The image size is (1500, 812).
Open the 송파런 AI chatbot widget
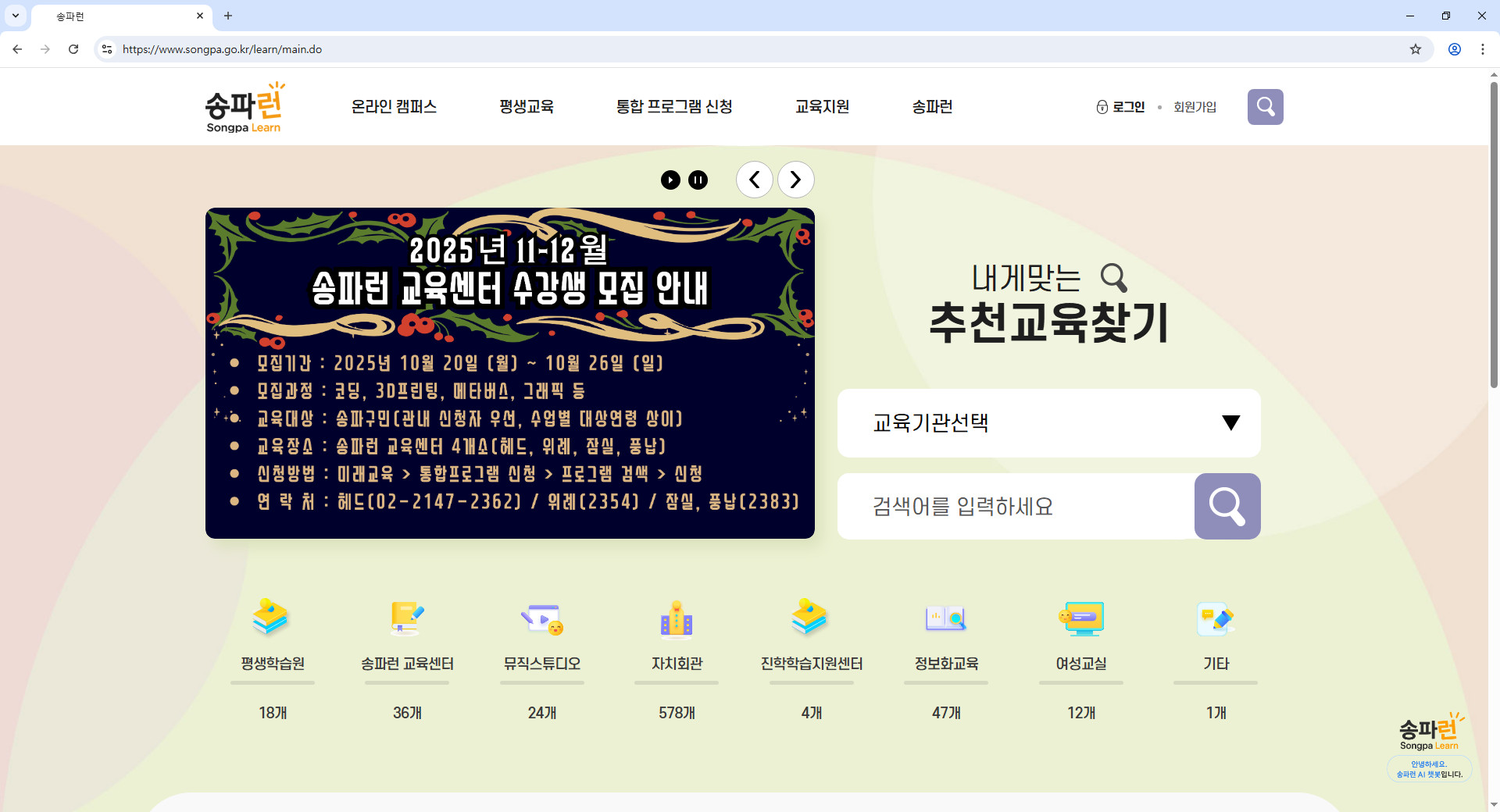tap(1430, 746)
